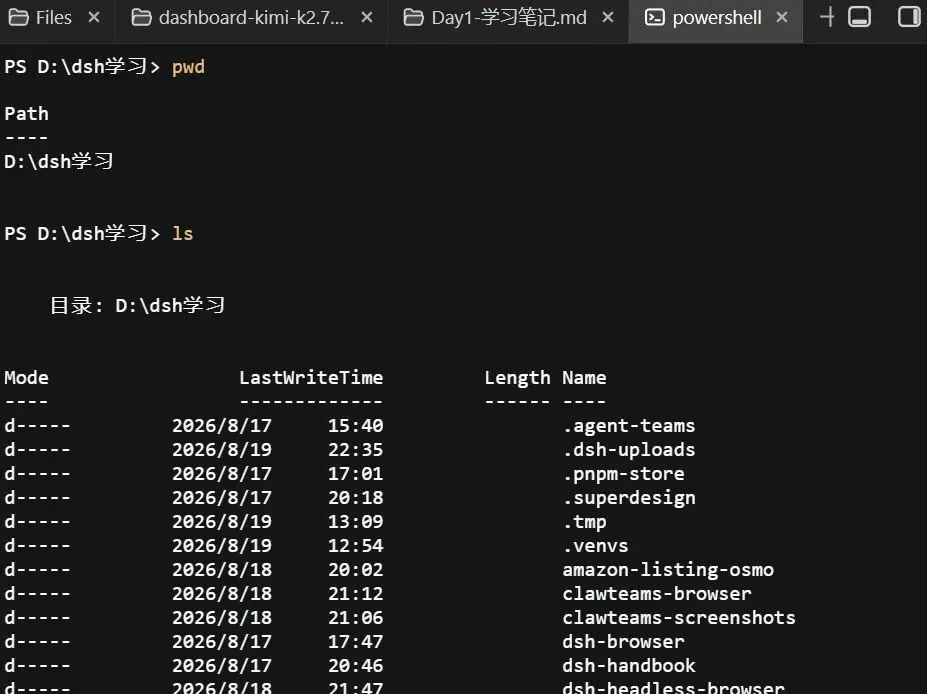Select the powershell tab
Viewport: 927px width, 694px height.
[717, 18]
